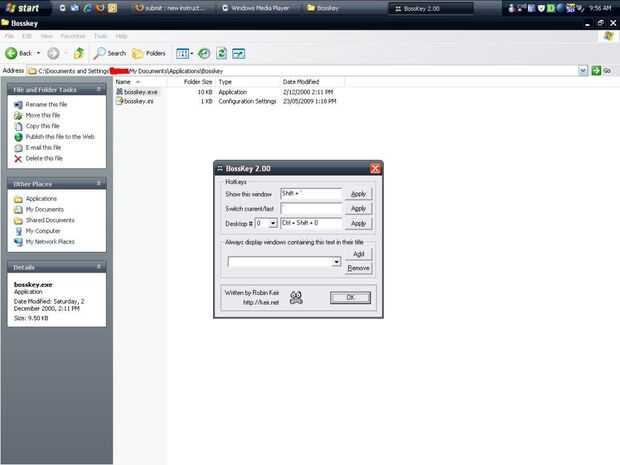
Task: Open Shared Documents link
Action: coord(50,220)
